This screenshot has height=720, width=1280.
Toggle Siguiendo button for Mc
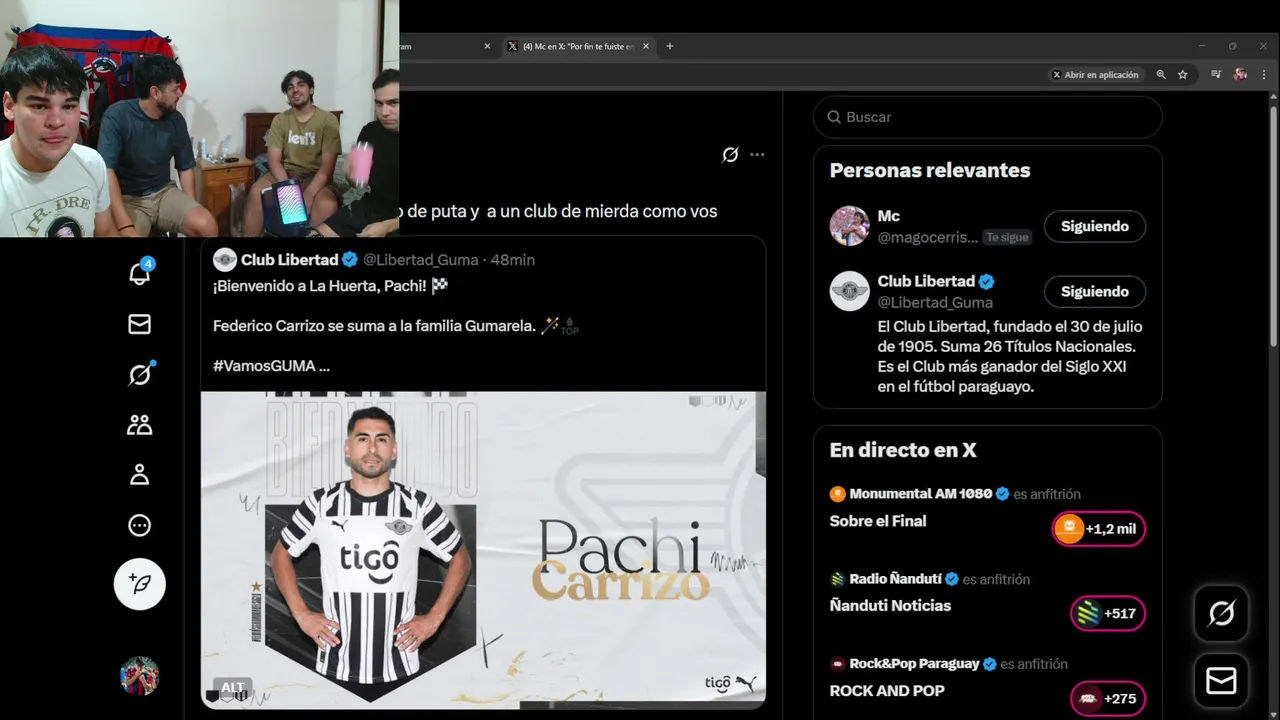point(1095,226)
